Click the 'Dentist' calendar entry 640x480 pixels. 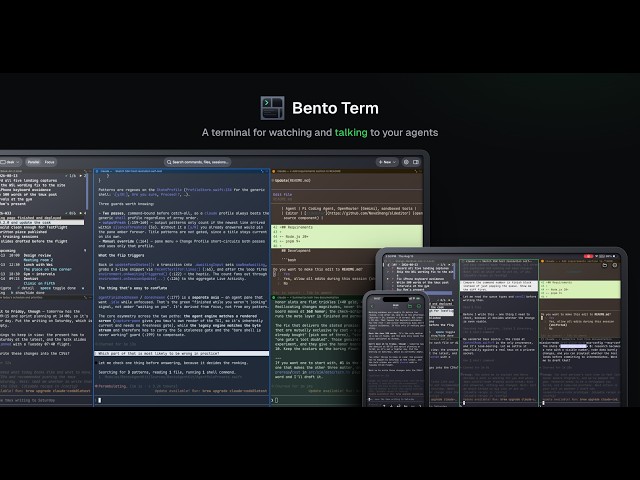click(31, 278)
